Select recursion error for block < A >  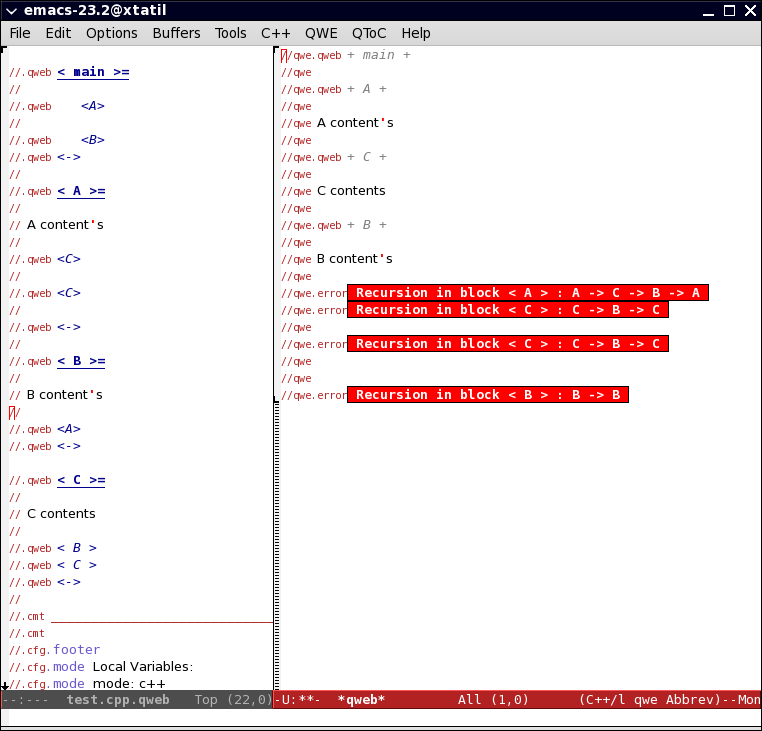(527, 293)
